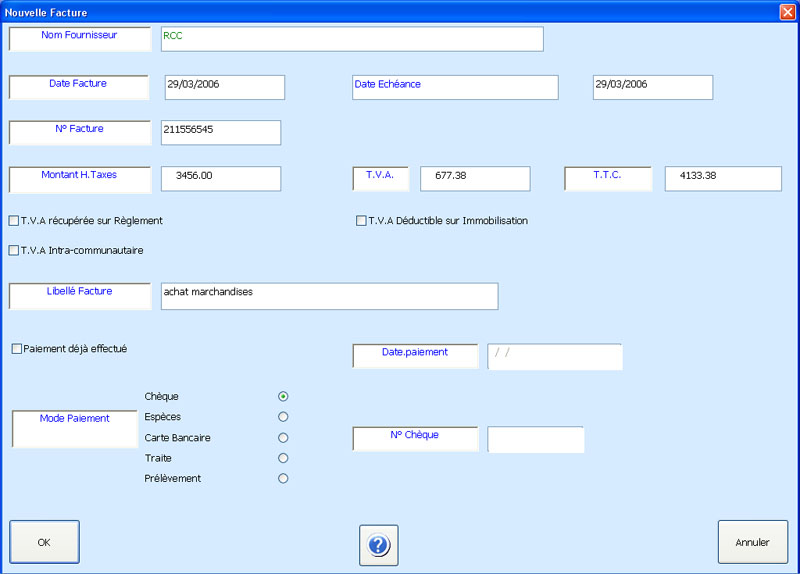Click the N° Facture field 211556545
Viewport: 800px width, 574px height.
[220, 132]
